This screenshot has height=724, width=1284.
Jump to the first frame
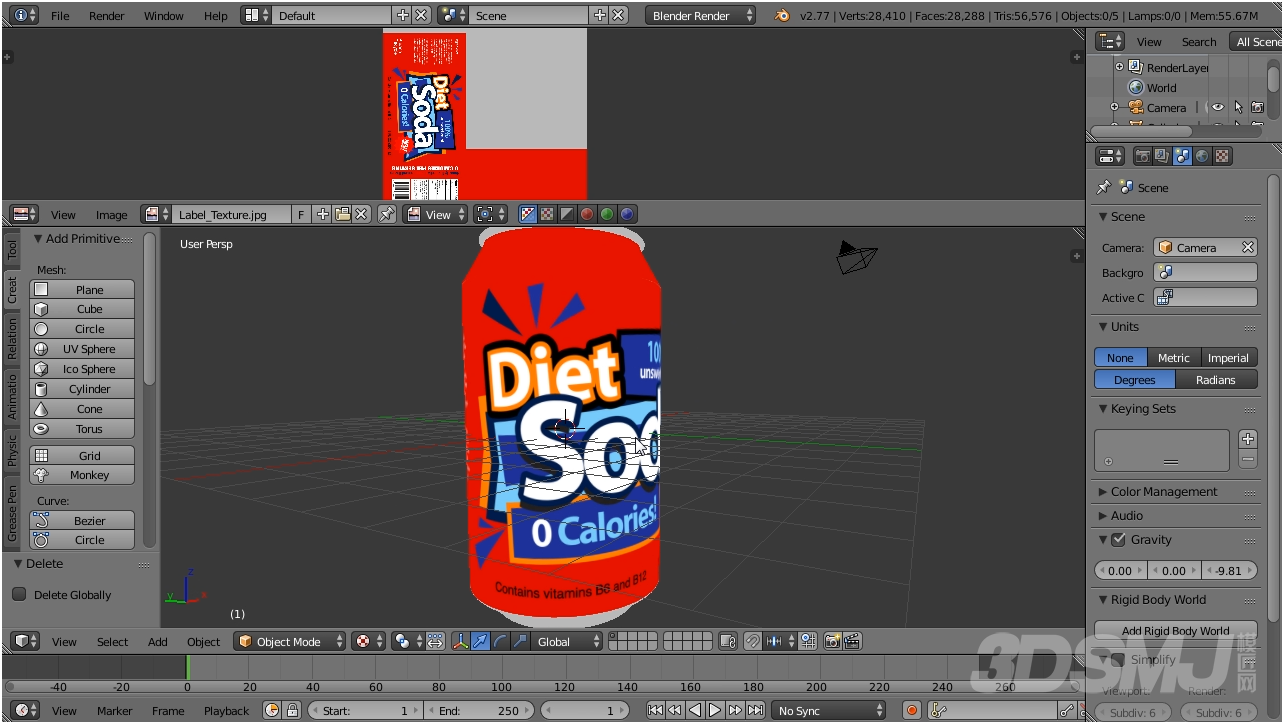pos(655,710)
